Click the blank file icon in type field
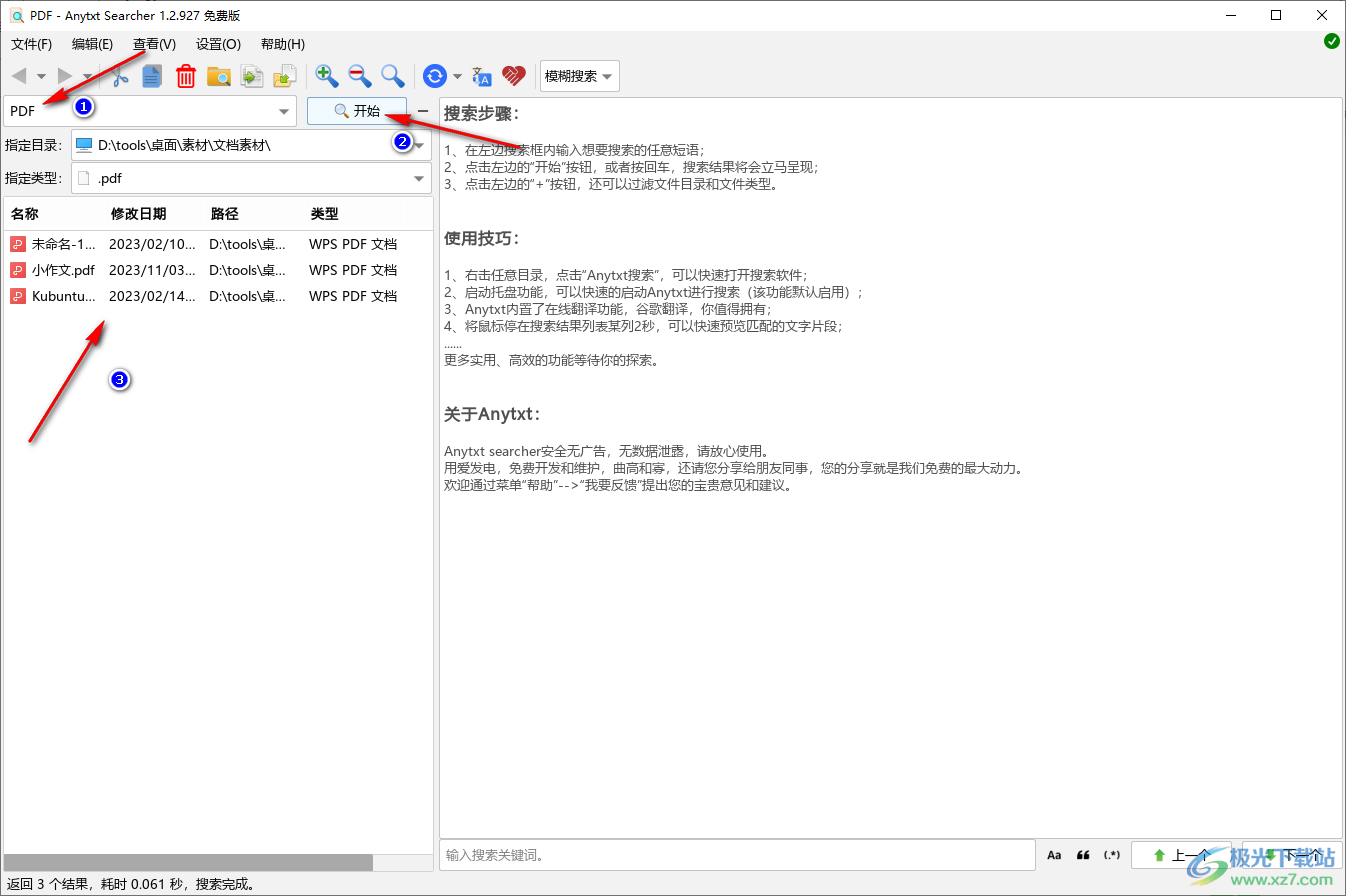This screenshot has width=1346, height=896. 84,179
